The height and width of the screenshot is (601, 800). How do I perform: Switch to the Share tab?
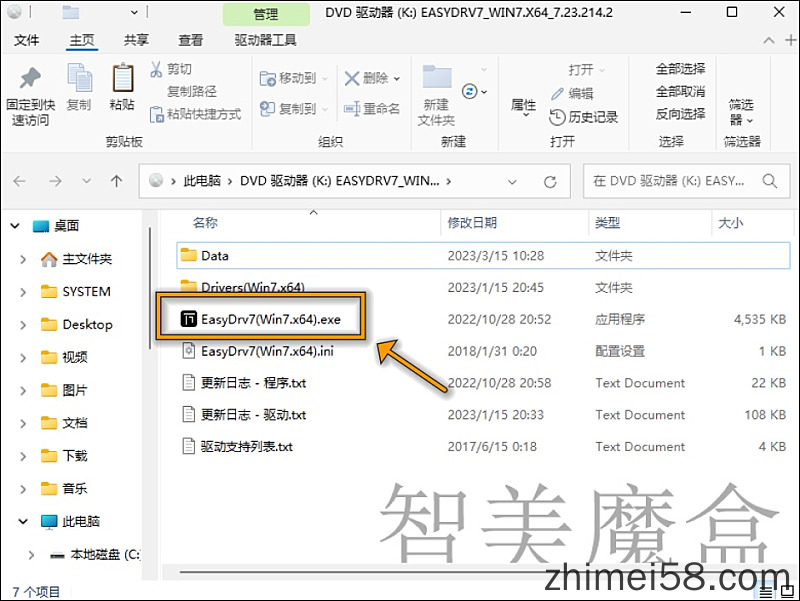click(136, 40)
